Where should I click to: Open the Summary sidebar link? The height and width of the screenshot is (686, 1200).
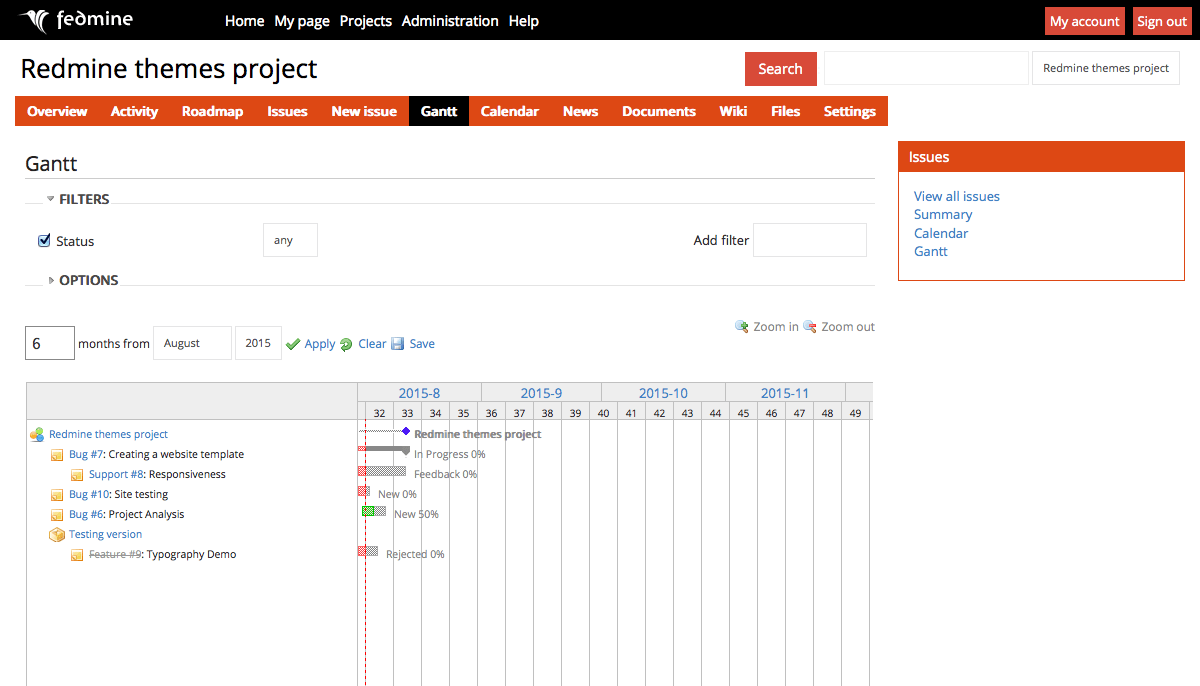click(943, 214)
